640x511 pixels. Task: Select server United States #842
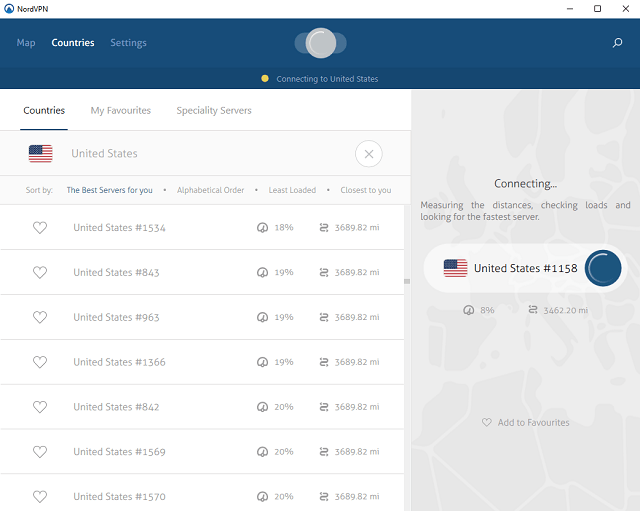tap(202, 407)
